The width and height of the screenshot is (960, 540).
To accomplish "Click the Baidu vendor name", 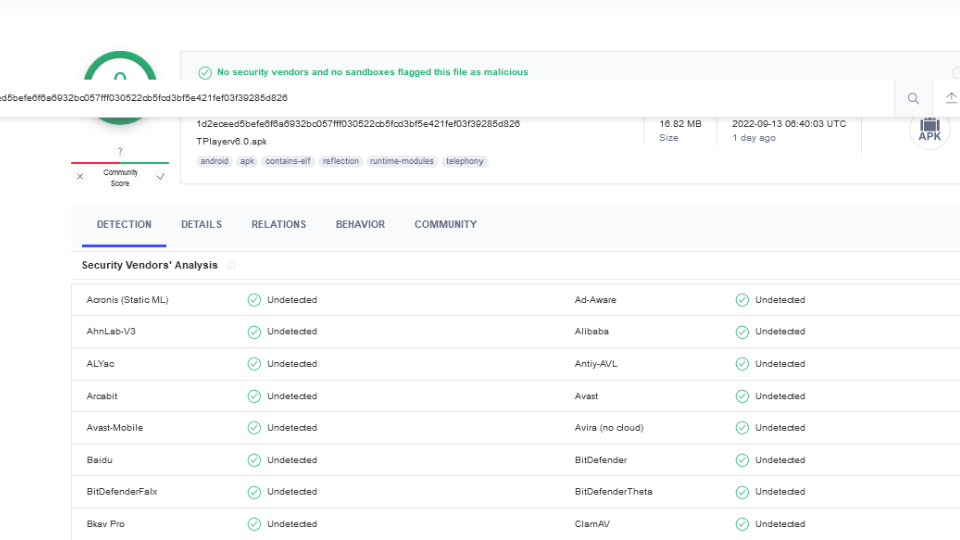I will click(99, 460).
